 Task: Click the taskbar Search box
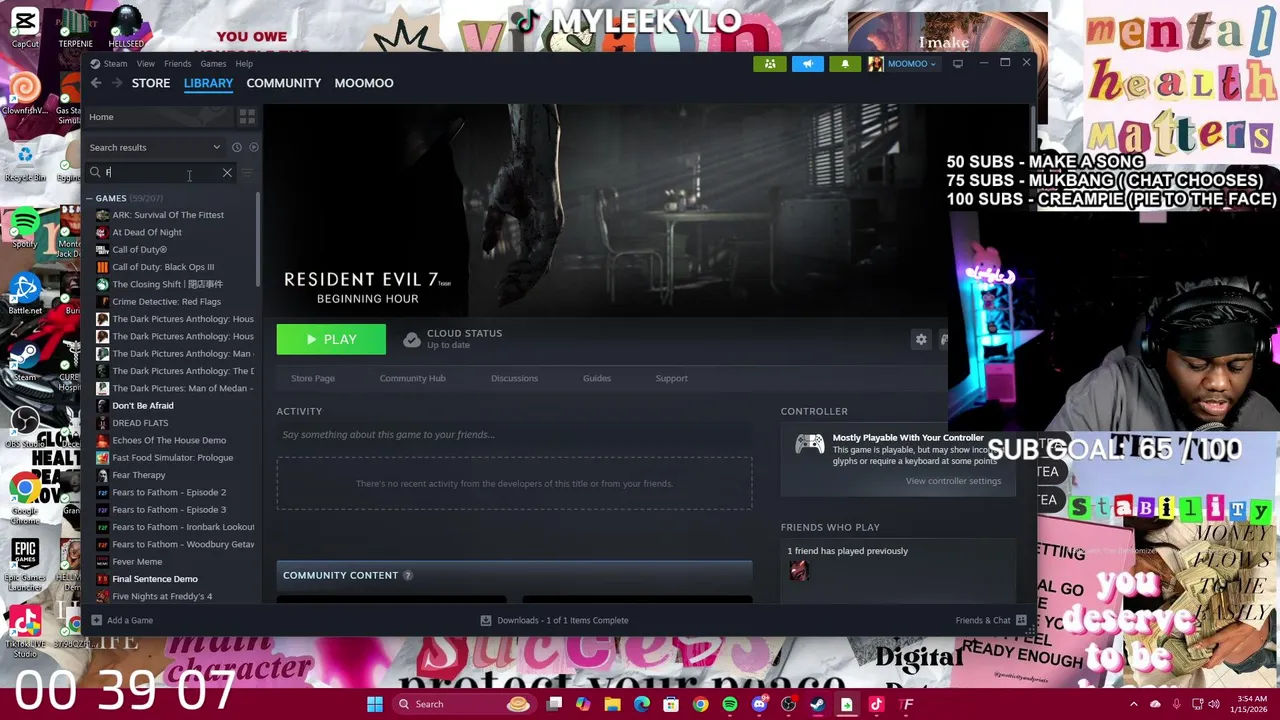tap(463, 704)
